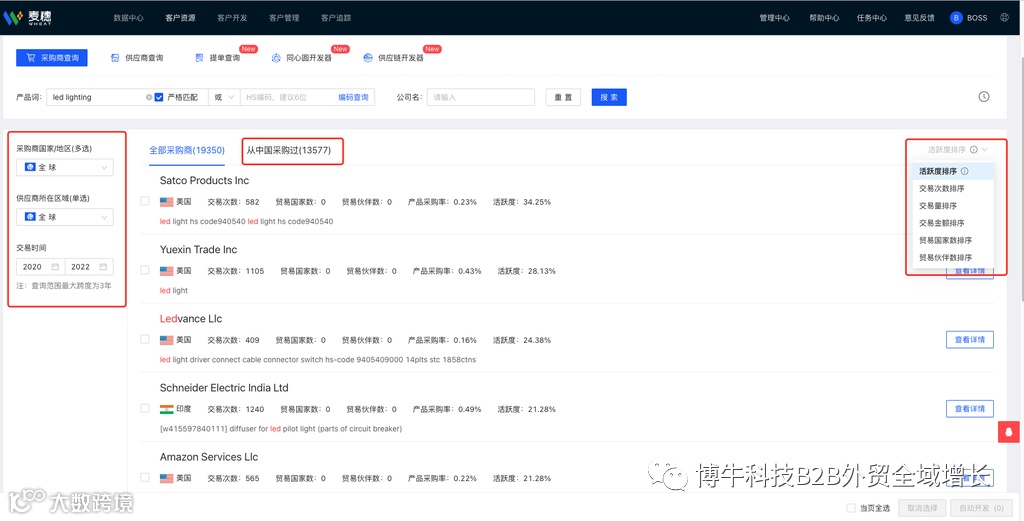1024x521 pixels.
Task: Expand 采购商国家/地区 country dropdown
Action: (65, 167)
